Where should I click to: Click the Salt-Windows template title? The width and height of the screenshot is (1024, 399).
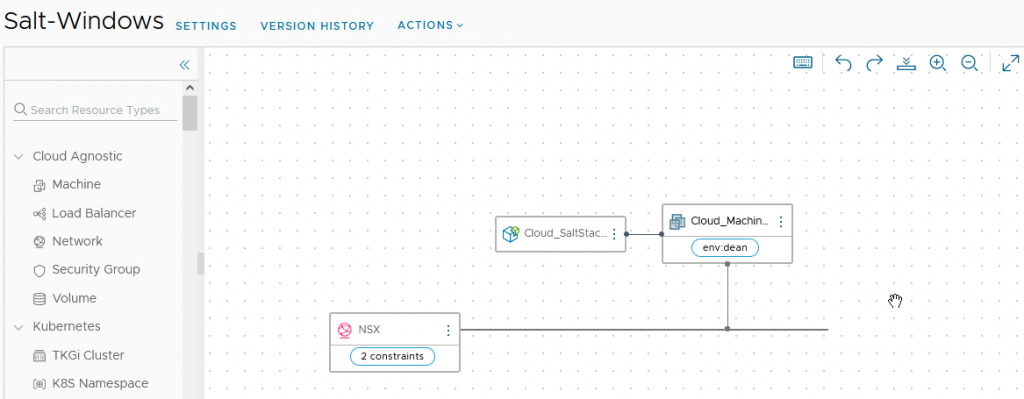tap(84, 21)
